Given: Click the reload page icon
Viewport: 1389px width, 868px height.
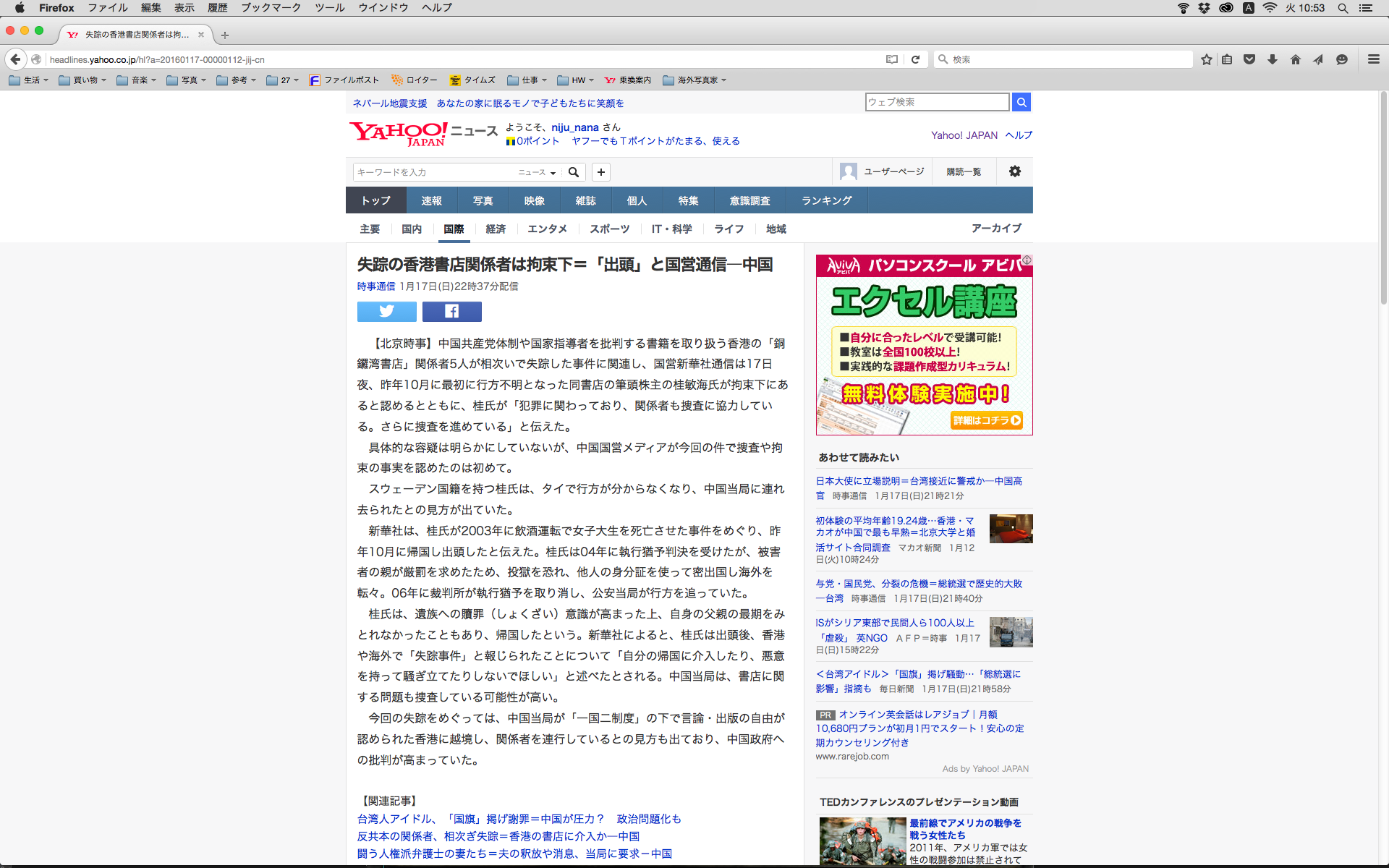Looking at the screenshot, I should [x=915, y=59].
